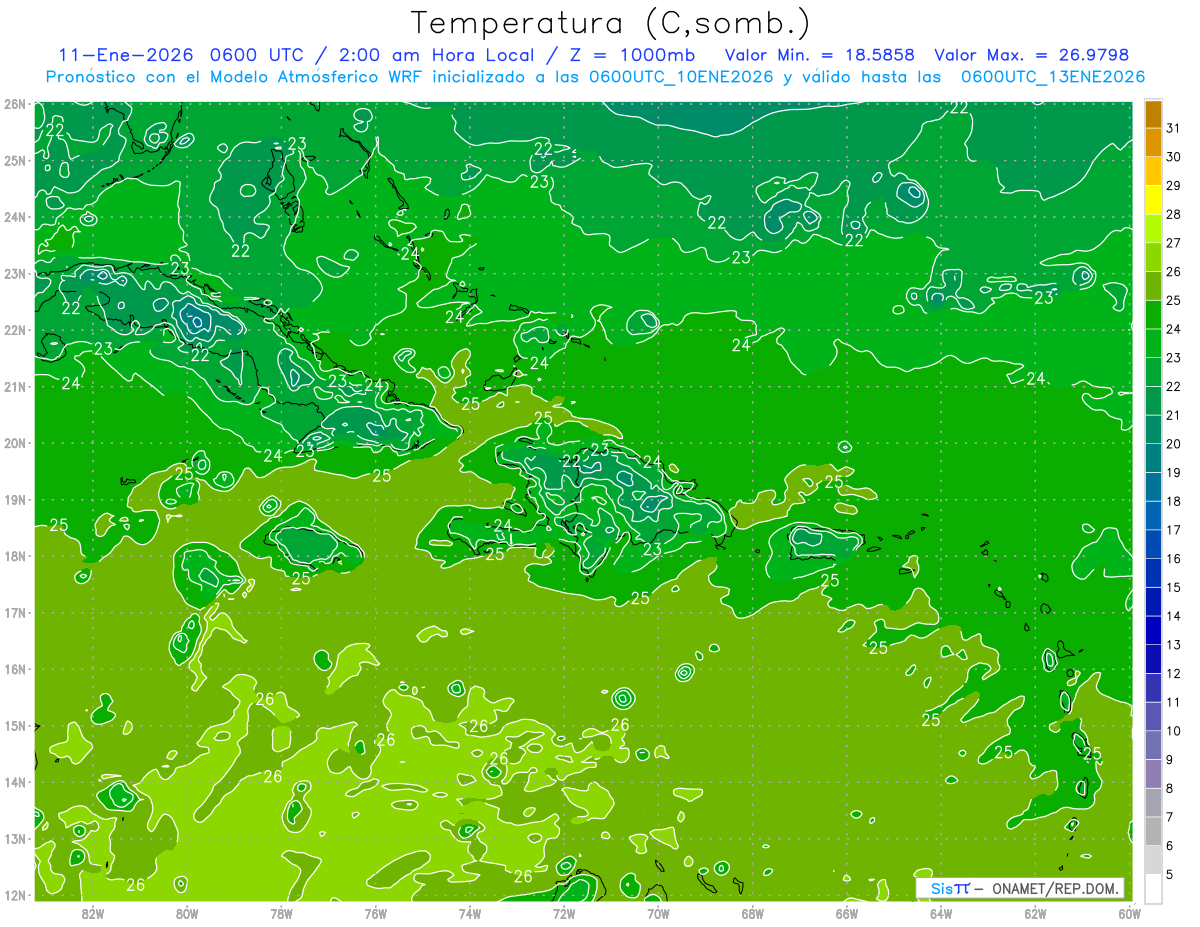This screenshot has height=927, width=1200.
Task: Click the number 31 on the color scale
Action: pyautogui.click(x=1174, y=129)
